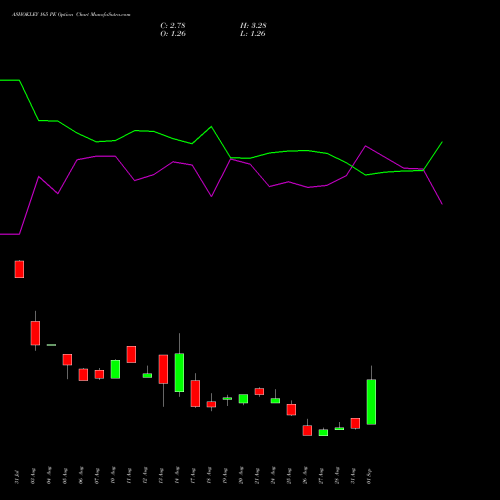Click the red candlestick for 26 Aug
Screen dimensions: 500x500
click(x=307, y=430)
